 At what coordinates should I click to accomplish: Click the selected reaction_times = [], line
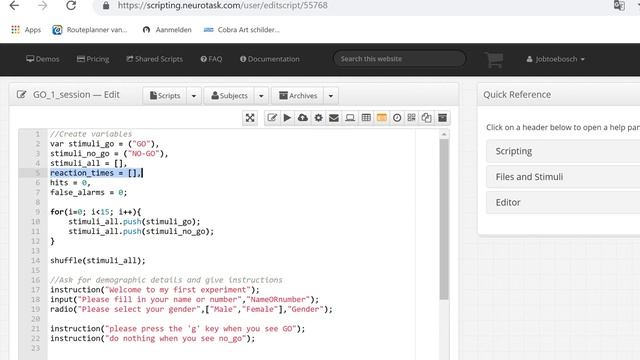(x=96, y=173)
